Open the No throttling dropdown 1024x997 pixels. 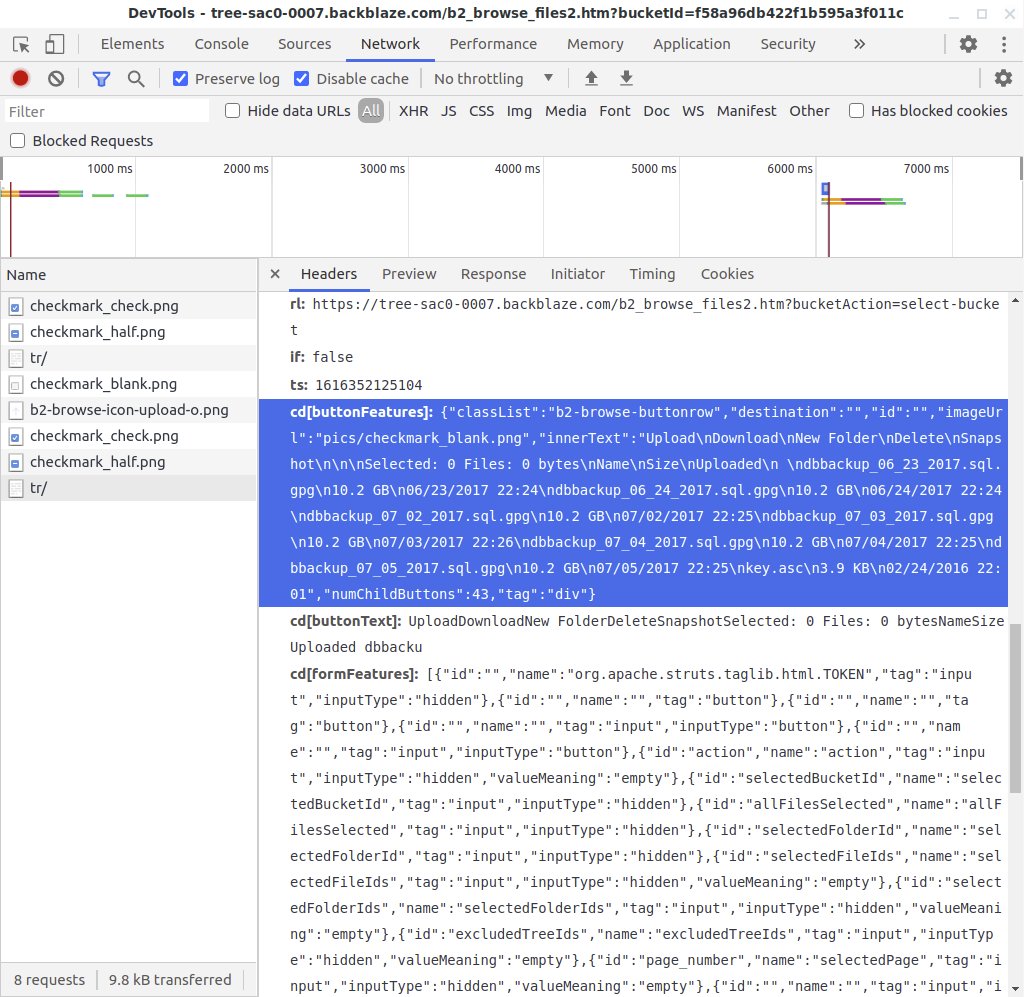pyautogui.click(x=493, y=79)
